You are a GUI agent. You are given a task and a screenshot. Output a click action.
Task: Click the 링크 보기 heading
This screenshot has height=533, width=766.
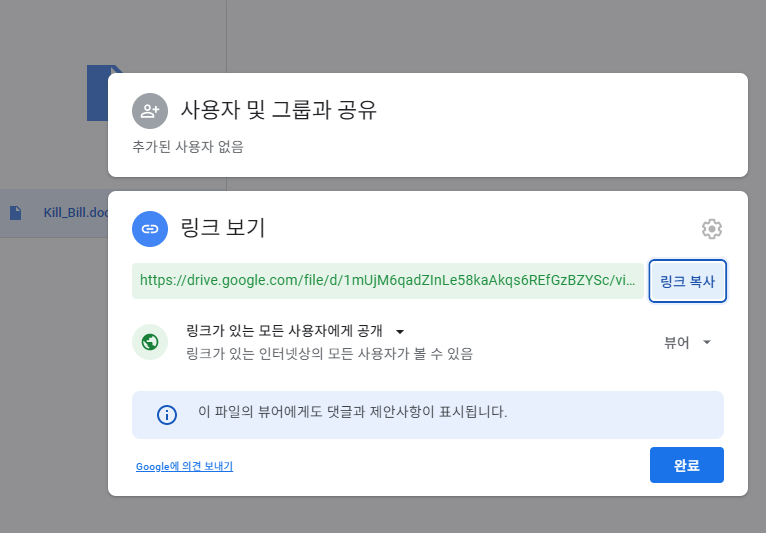click(223, 228)
